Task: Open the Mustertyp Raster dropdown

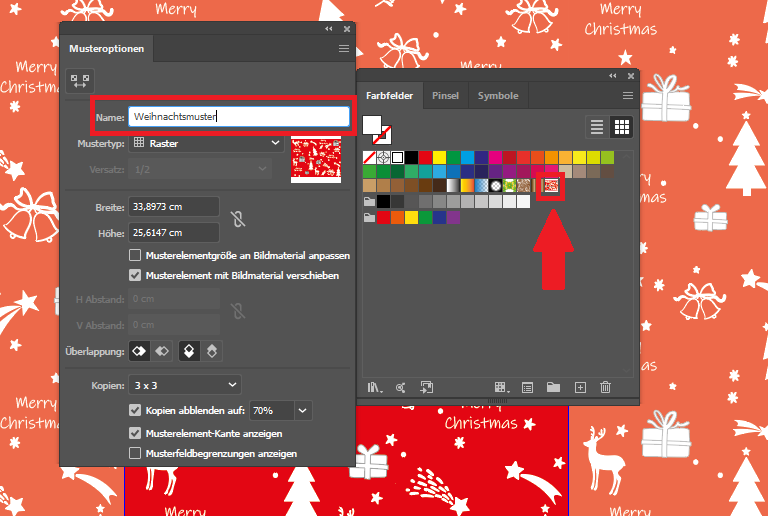Action: pyautogui.click(x=208, y=144)
